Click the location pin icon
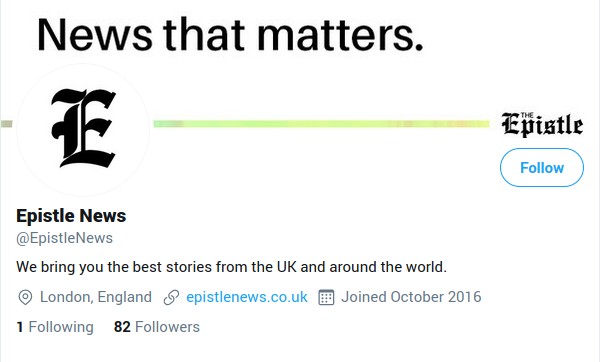 point(25,297)
